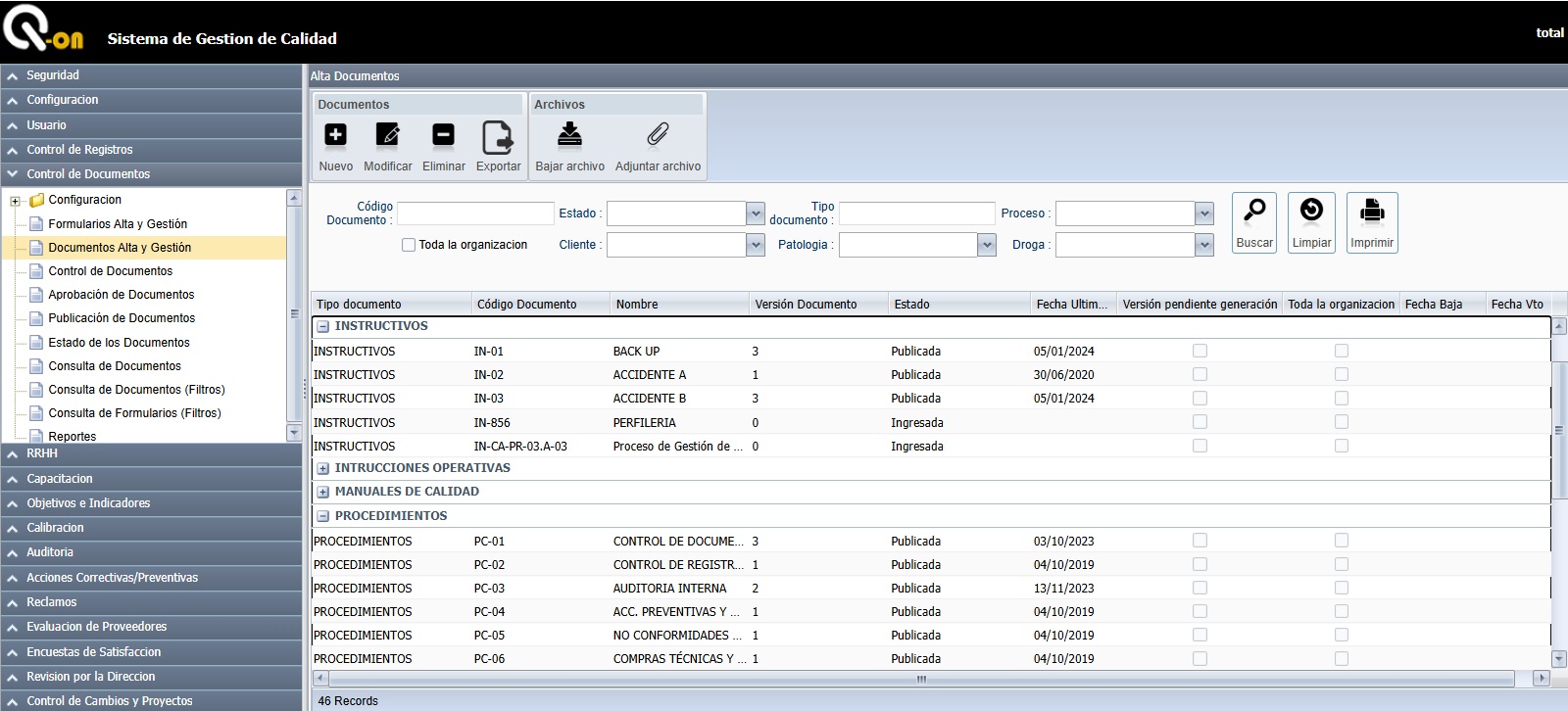Click page icon beside Estado de los Documentos

36,343
